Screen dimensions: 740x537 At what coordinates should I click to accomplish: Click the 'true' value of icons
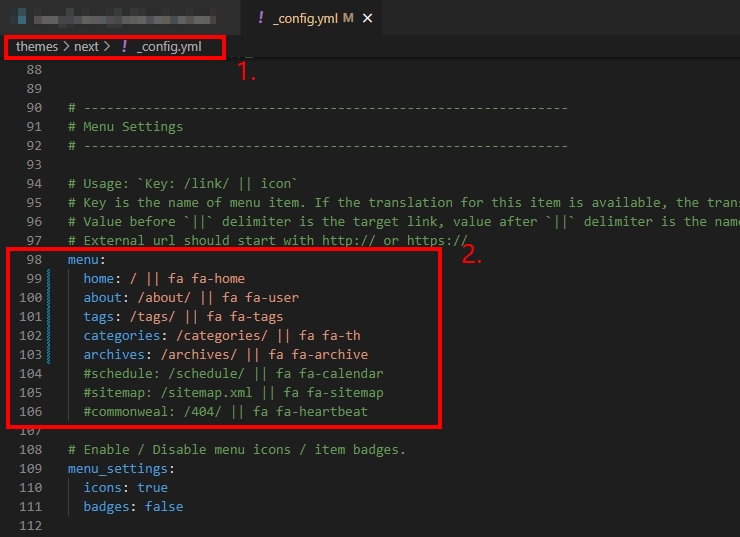pyautogui.click(x=152, y=487)
